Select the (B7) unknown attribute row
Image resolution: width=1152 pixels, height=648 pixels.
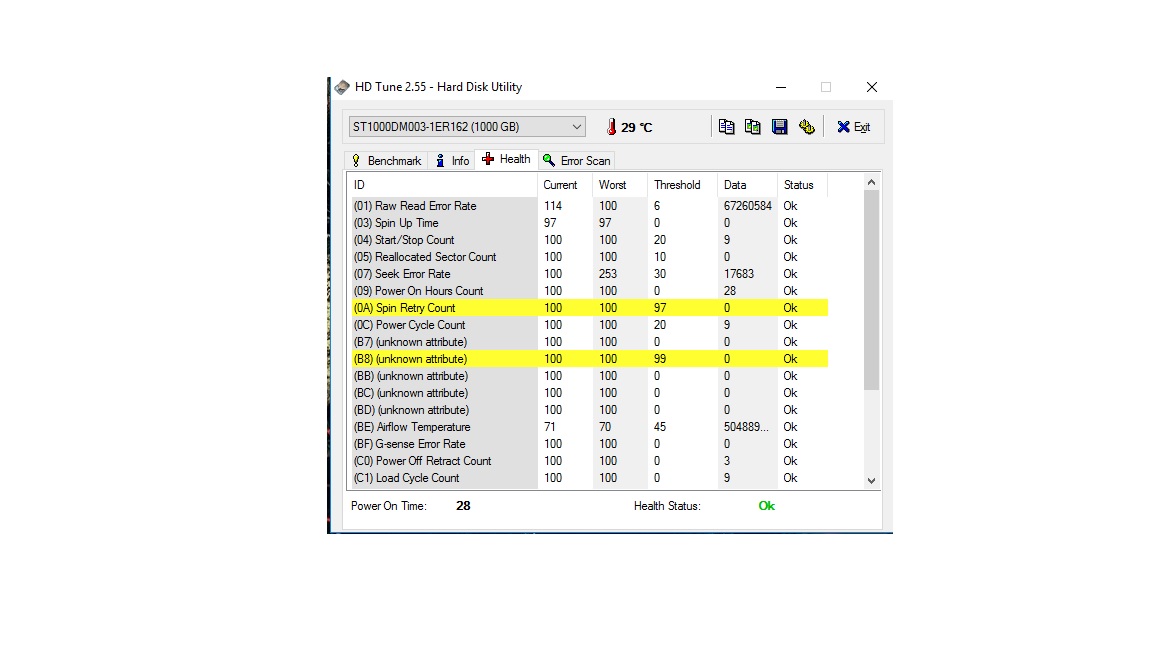coord(588,342)
